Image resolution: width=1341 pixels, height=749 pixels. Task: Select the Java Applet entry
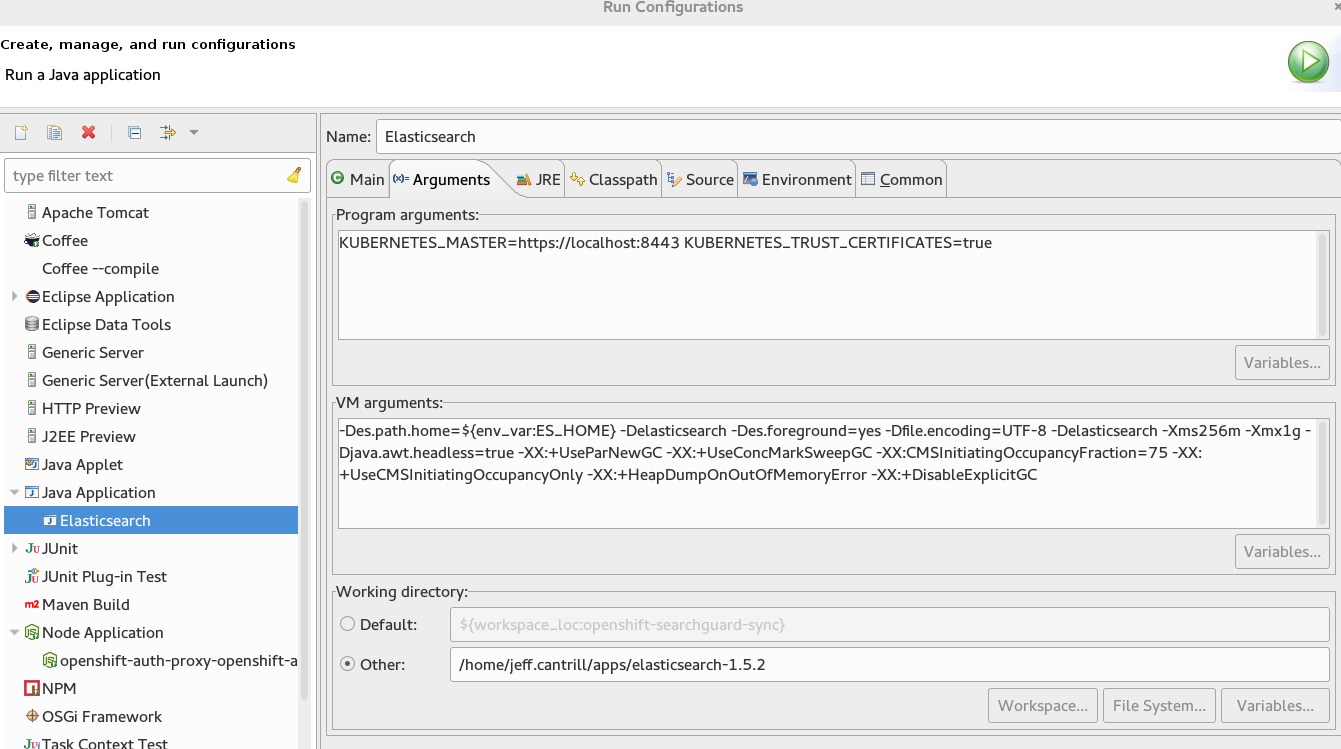coord(82,464)
